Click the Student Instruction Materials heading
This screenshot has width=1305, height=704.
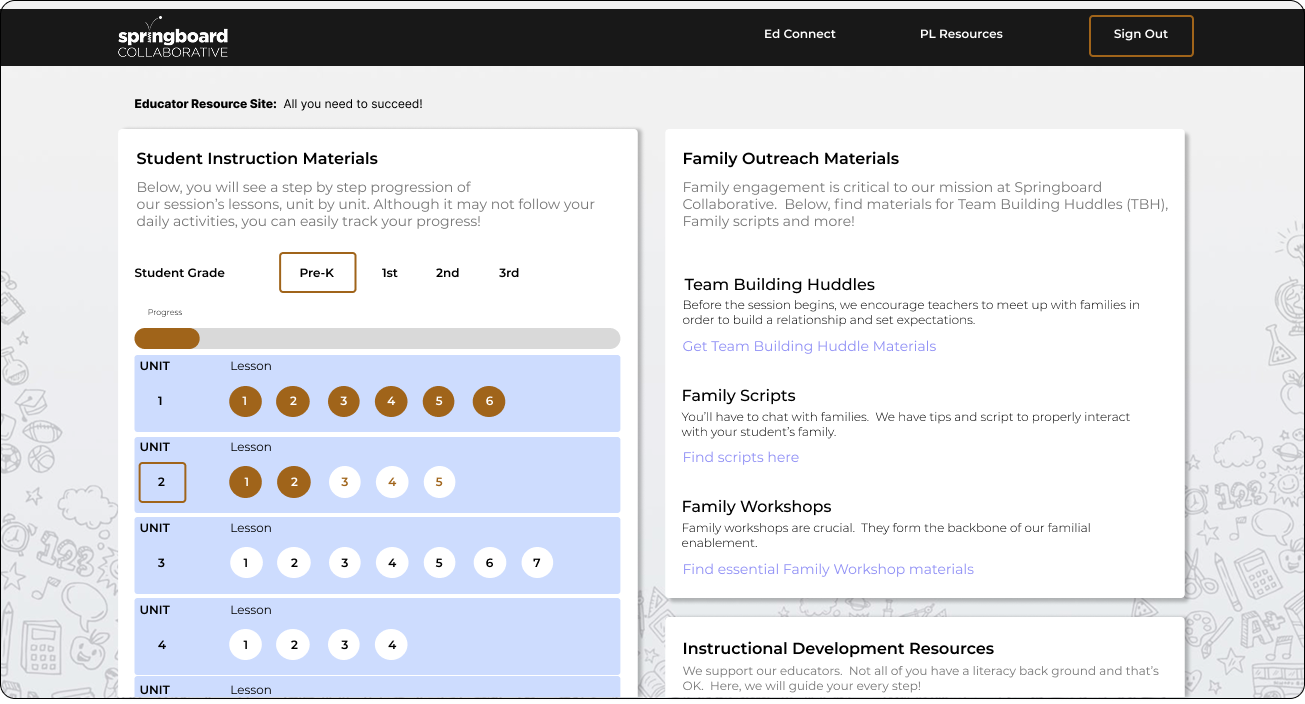point(257,158)
